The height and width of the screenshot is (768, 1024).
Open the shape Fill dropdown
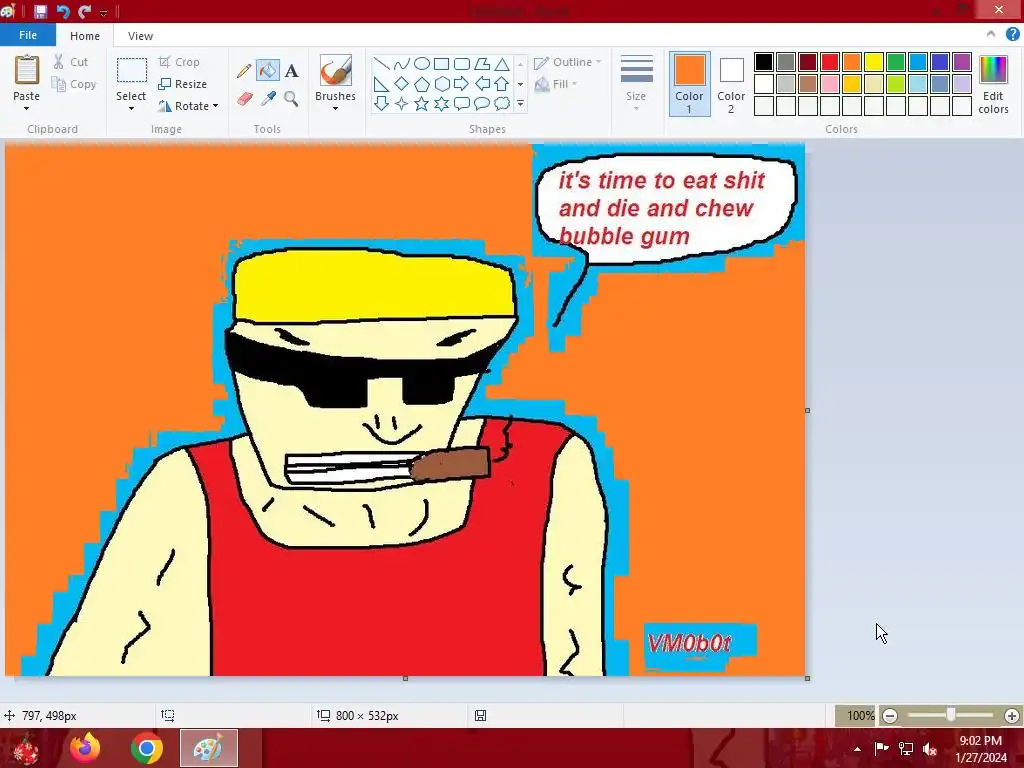tap(556, 84)
